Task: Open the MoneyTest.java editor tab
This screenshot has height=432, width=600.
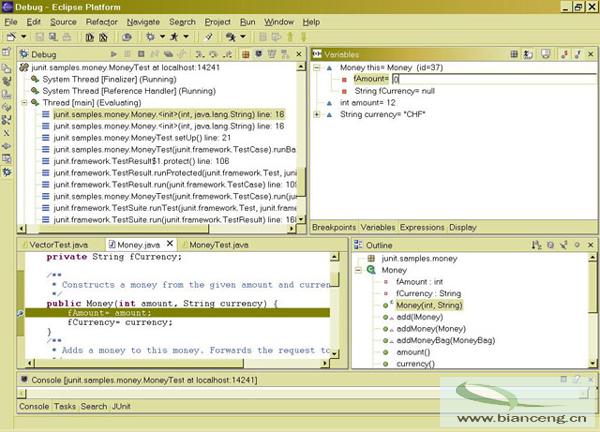Action: point(218,245)
